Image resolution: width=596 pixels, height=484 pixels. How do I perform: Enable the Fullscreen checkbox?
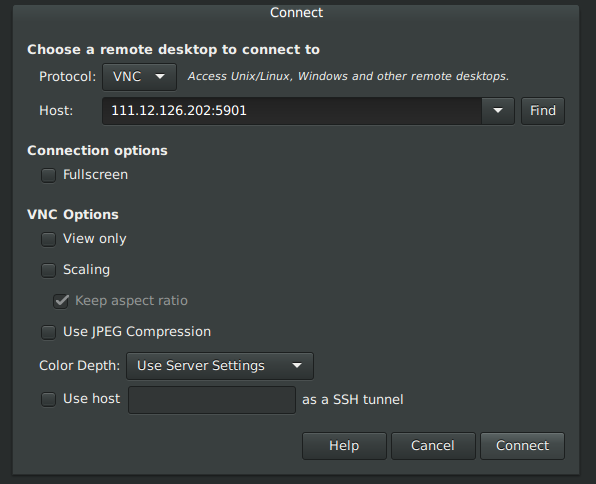pyautogui.click(x=48, y=175)
